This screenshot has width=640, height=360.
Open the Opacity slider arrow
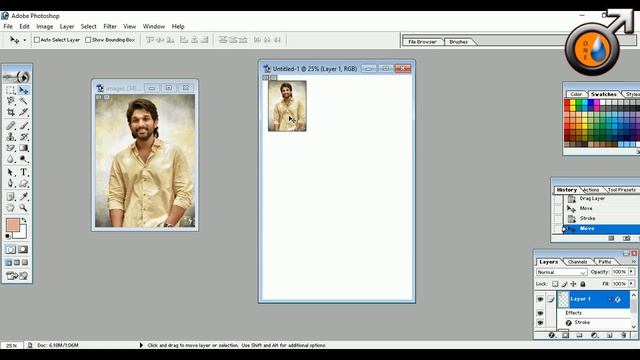[x=631, y=272]
